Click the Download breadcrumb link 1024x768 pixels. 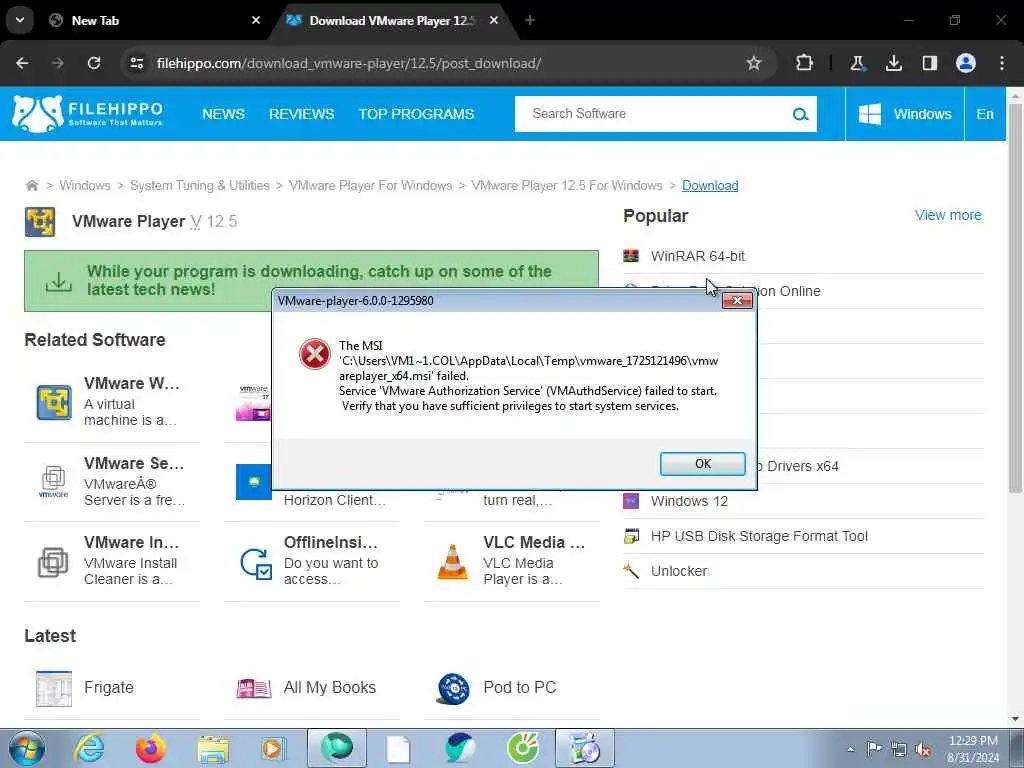(710, 185)
